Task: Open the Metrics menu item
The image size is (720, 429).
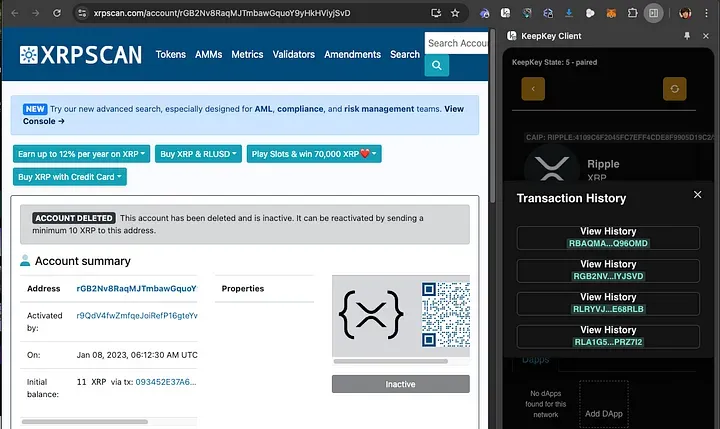Action: click(x=247, y=54)
